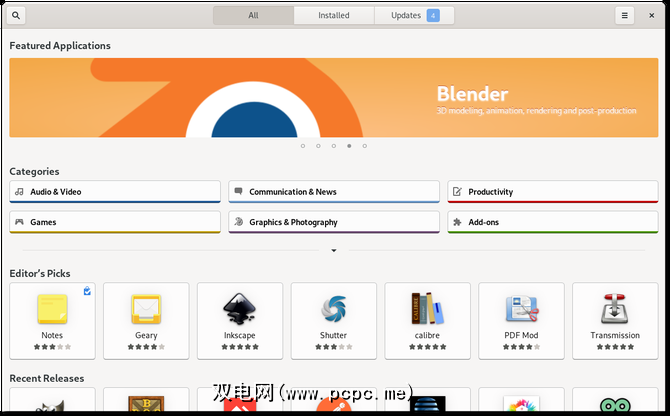The width and height of the screenshot is (670, 416).
Task: Switch to the Installed tab
Action: (x=334, y=15)
